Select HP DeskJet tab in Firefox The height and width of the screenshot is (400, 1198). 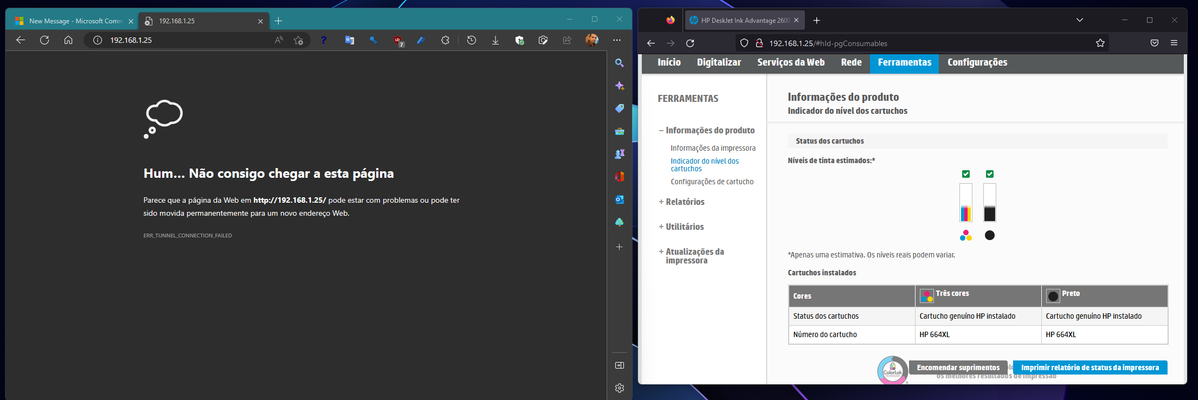(x=739, y=20)
